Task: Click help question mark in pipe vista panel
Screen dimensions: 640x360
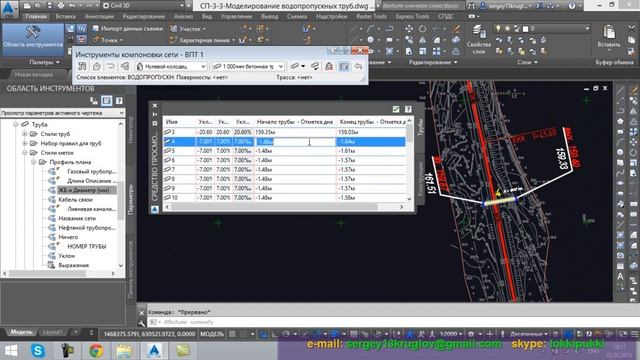Action: pos(408,109)
